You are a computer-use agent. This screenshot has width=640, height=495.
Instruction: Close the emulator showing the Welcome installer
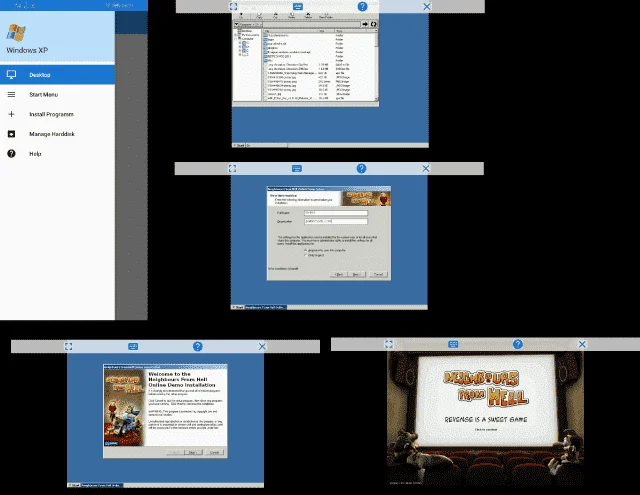pos(262,346)
